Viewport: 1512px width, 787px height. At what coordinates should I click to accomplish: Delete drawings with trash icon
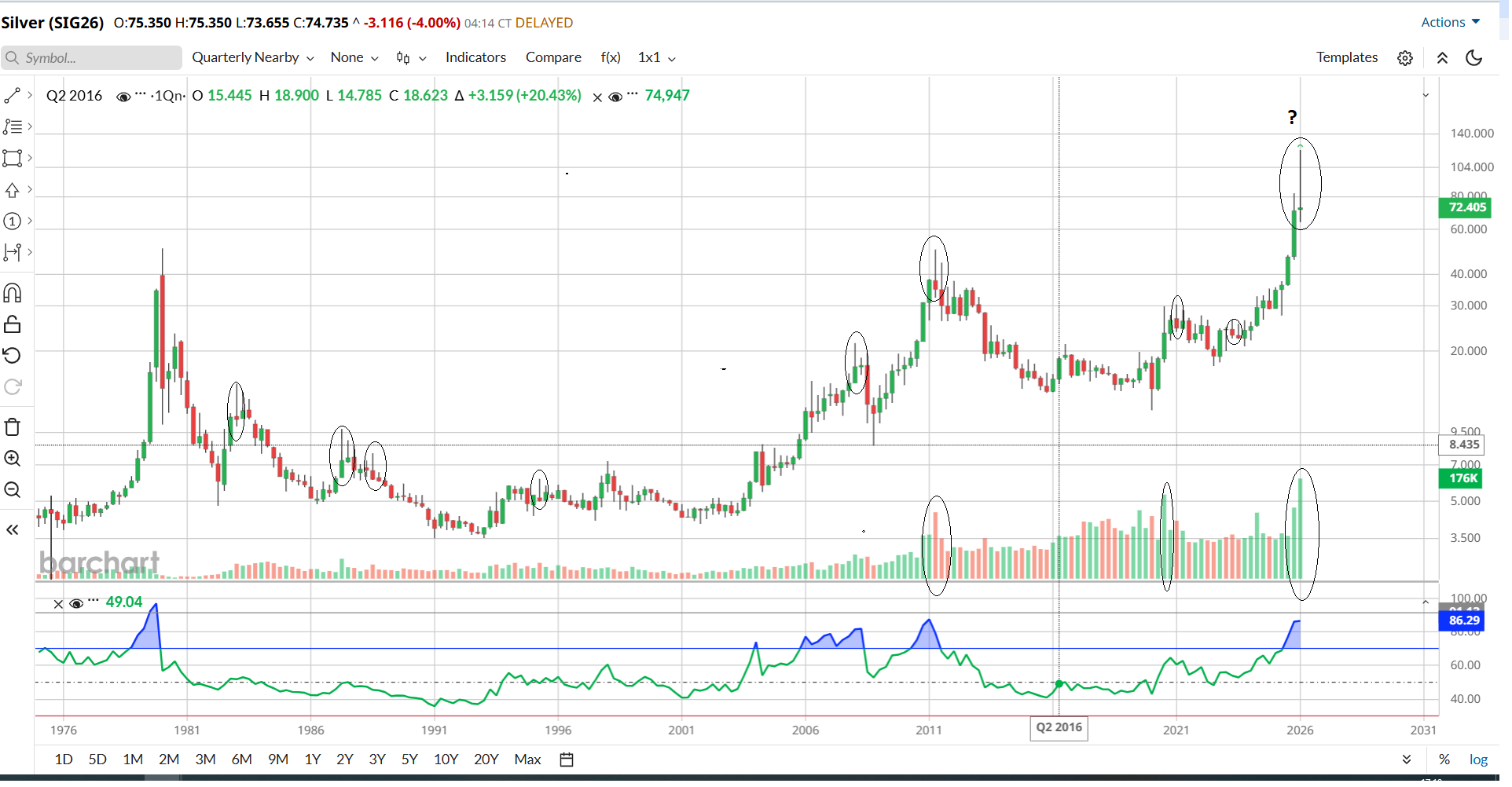(x=13, y=427)
